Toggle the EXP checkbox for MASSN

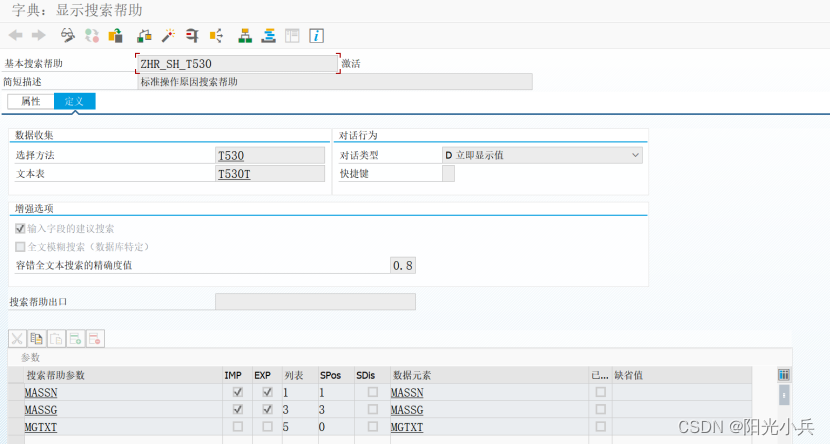pos(267,392)
